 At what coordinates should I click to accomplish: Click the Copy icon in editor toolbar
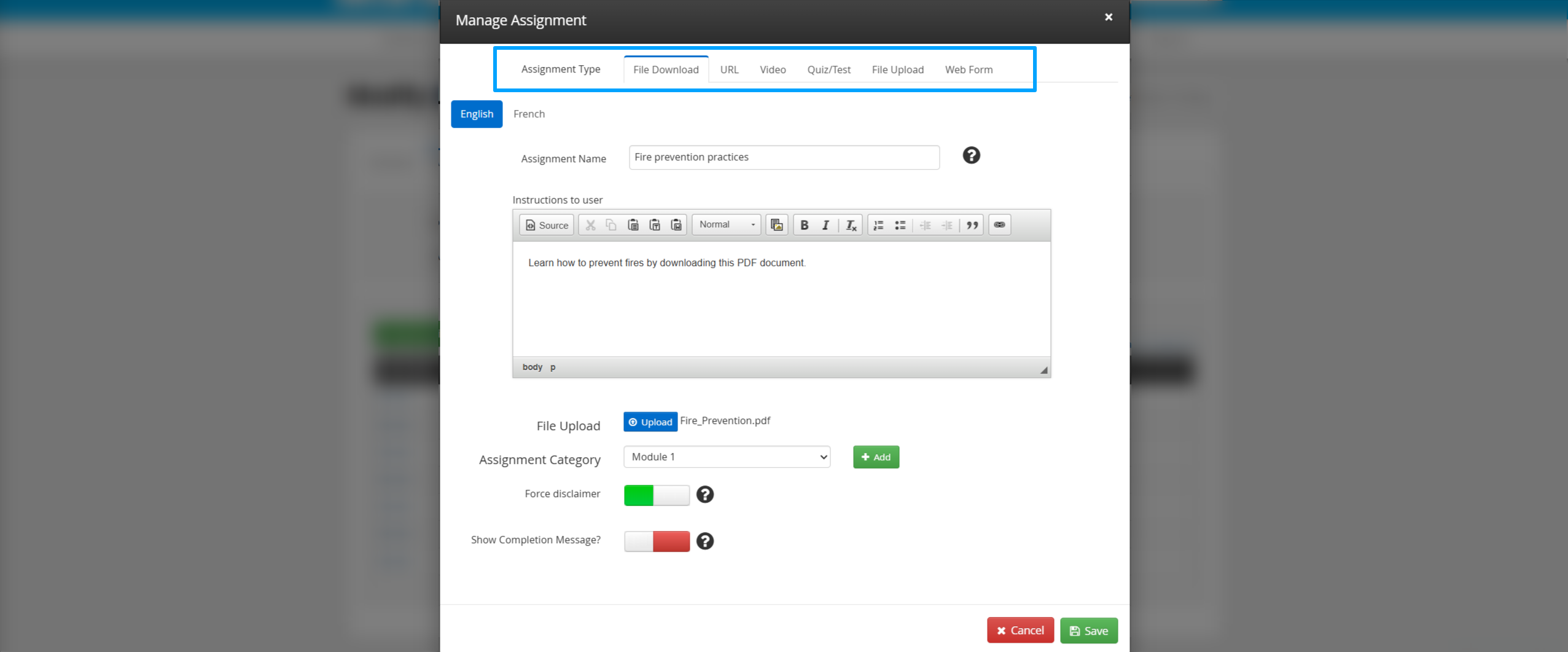(611, 225)
